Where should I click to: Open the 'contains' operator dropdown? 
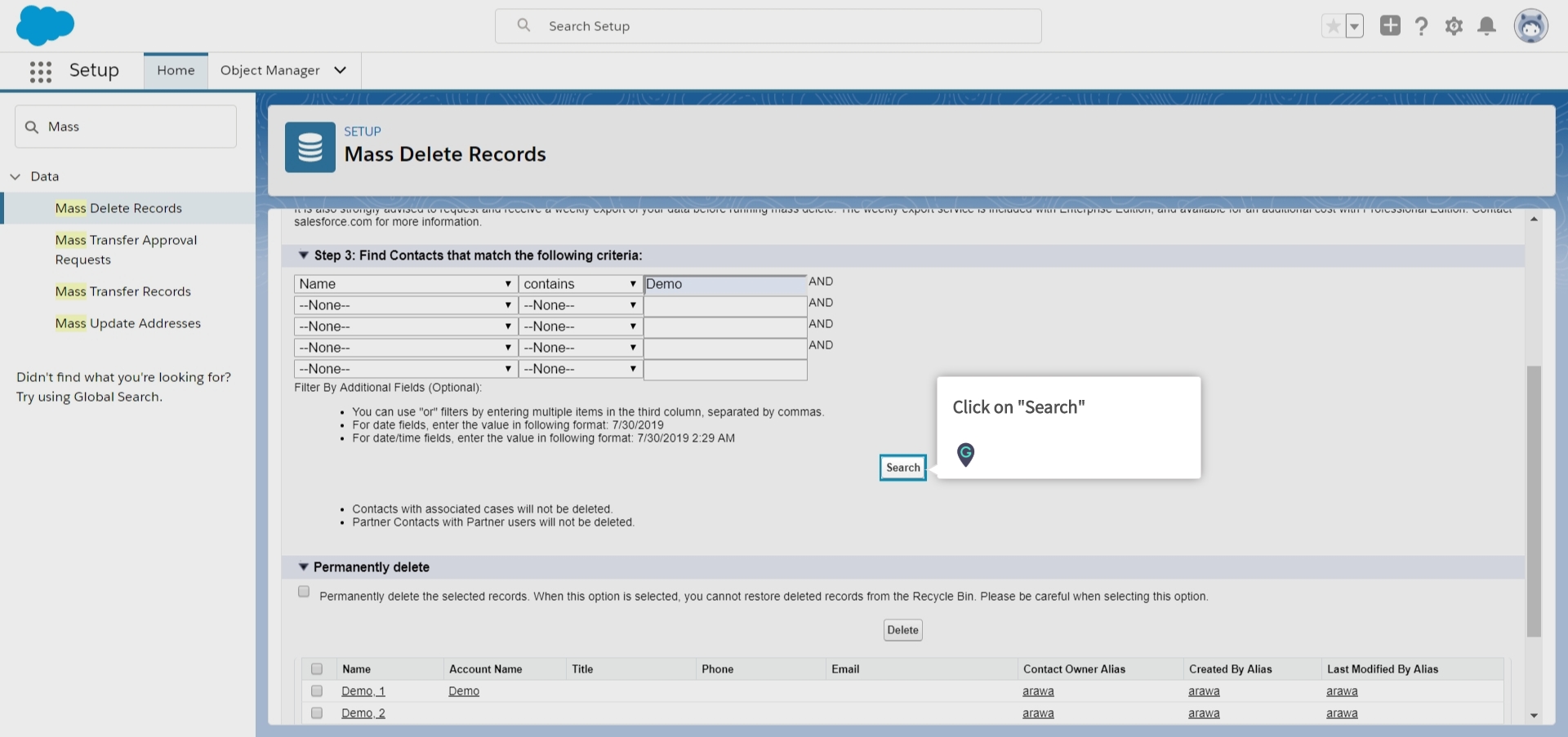click(x=580, y=284)
